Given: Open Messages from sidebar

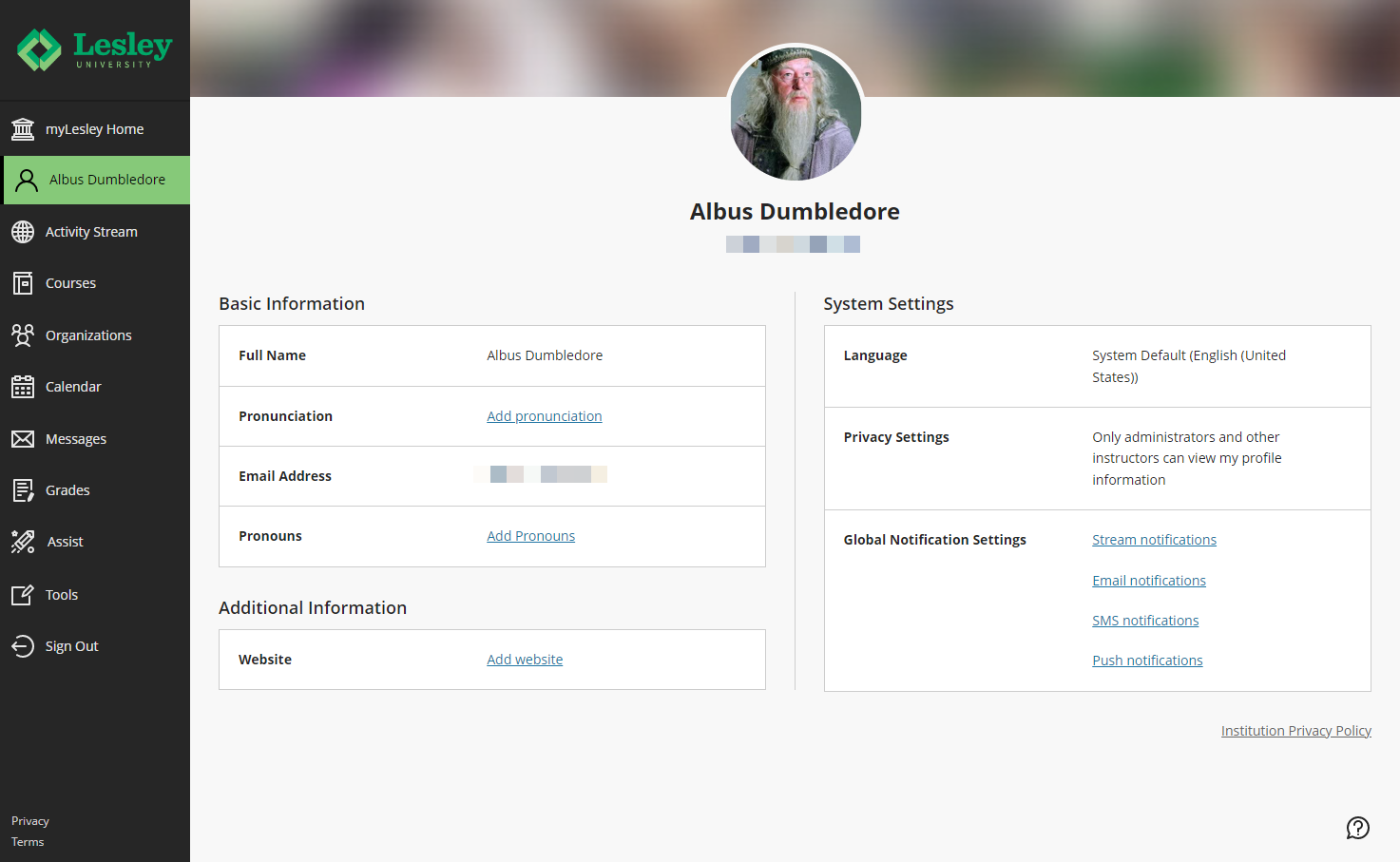Looking at the screenshot, I should point(95,439).
